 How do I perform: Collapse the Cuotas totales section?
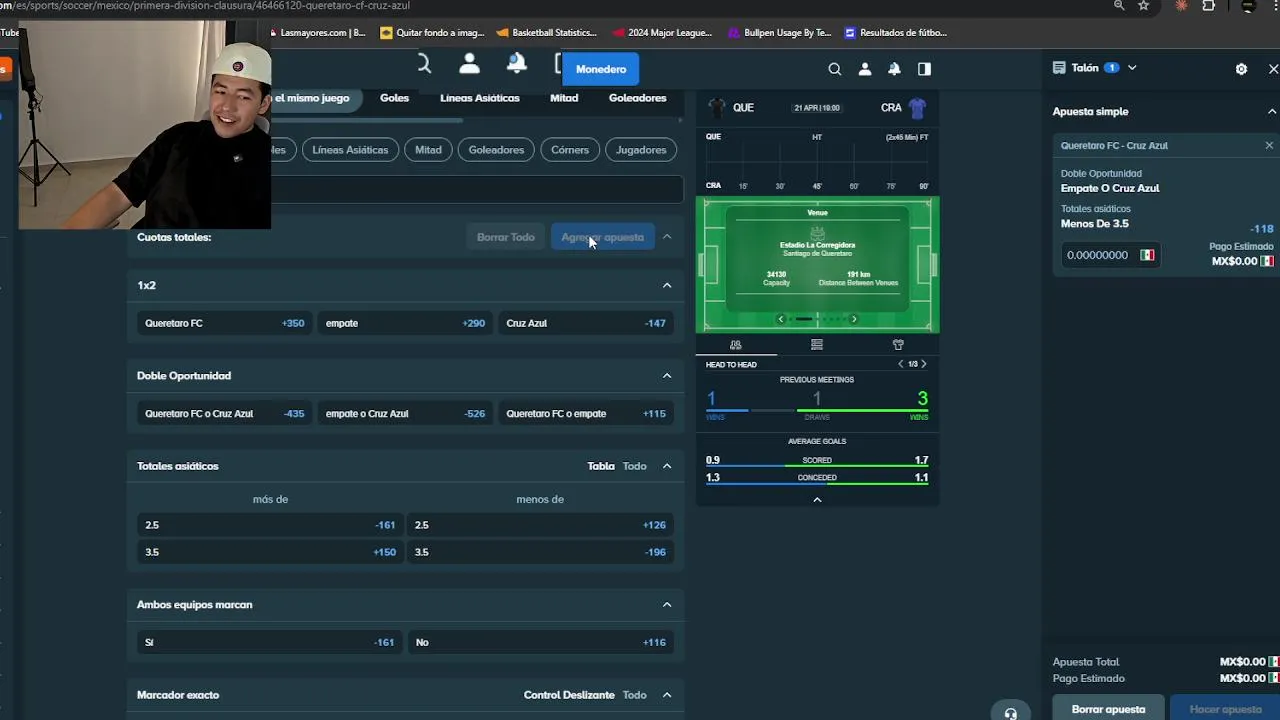point(667,237)
